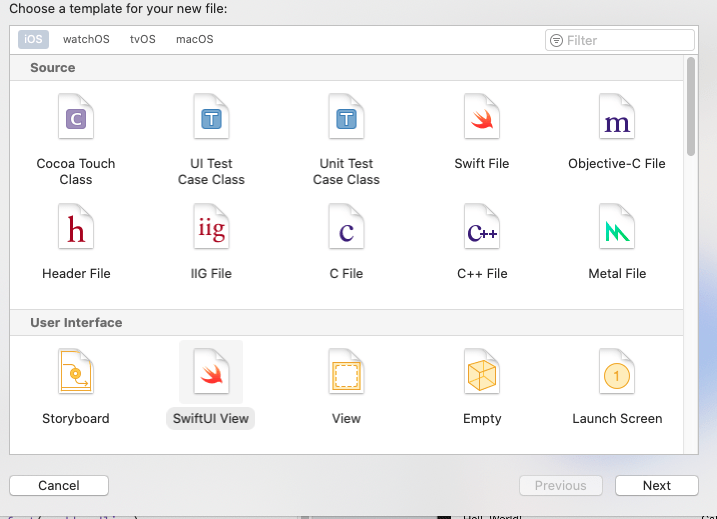Viewport: 717px width, 519px height.
Task: Pick the IIG File template
Action: (211, 232)
